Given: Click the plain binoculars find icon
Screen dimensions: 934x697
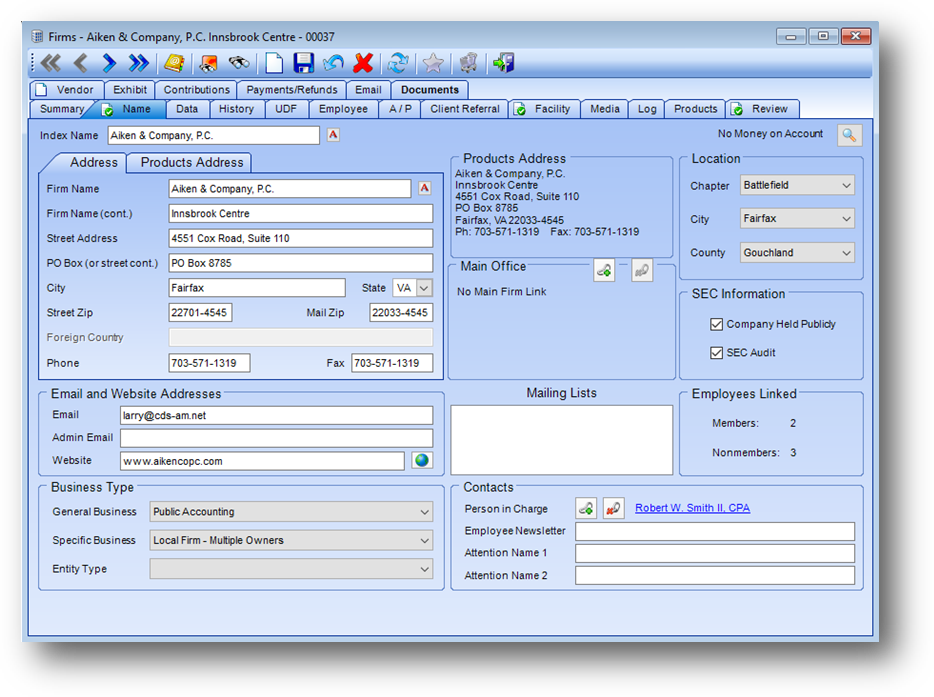Looking at the screenshot, I should (x=239, y=63).
